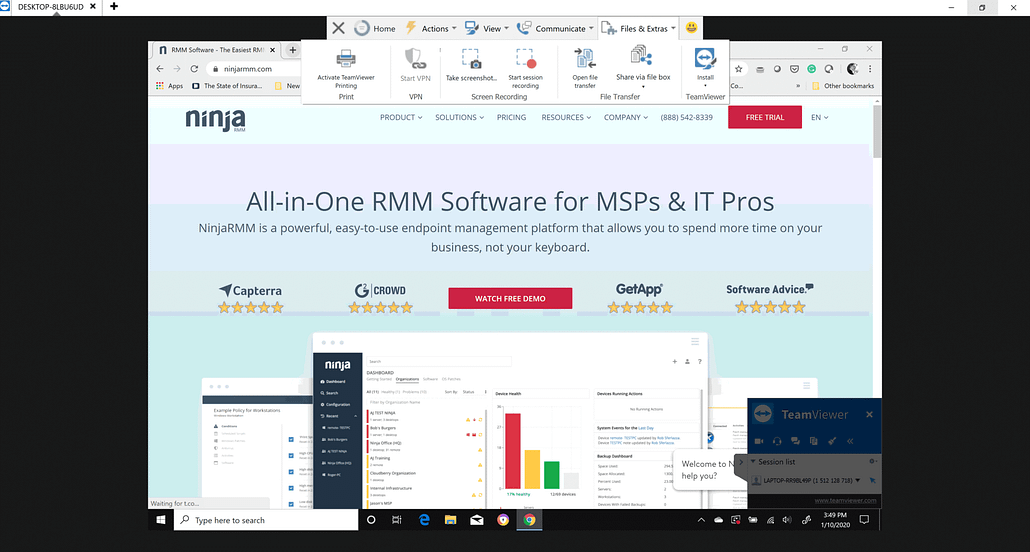This screenshot has height=552, width=1030.
Task: Click the Apps shortcut in bookmarks bar
Action: click(x=169, y=85)
